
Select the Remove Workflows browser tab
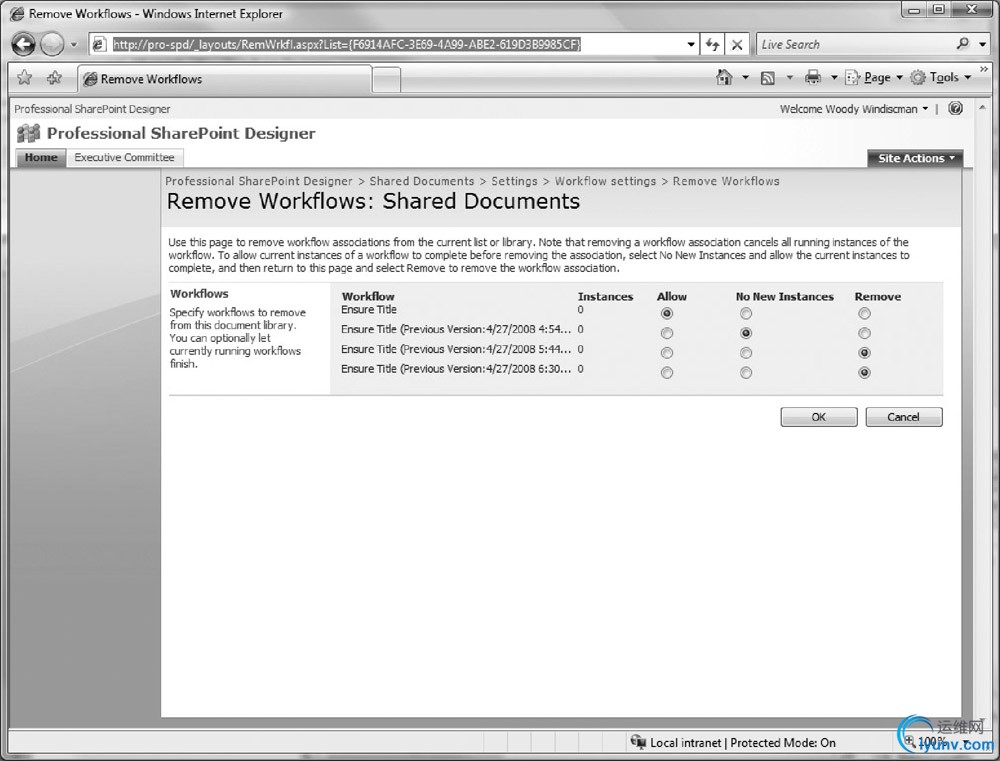coord(224,79)
